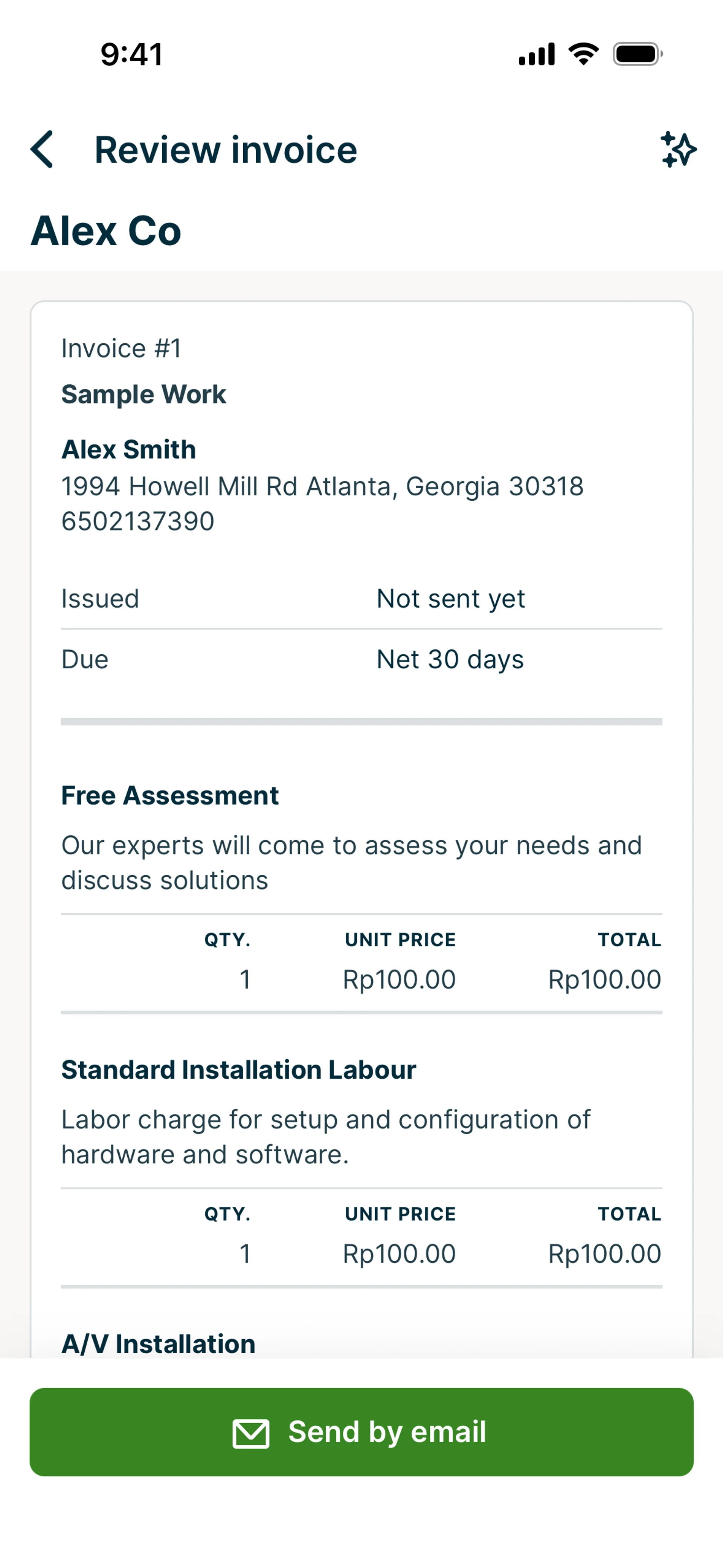Tap the client phone number 6502137390
This screenshot has height=1568, width=723.
pyautogui.click(x=137, y=522)
